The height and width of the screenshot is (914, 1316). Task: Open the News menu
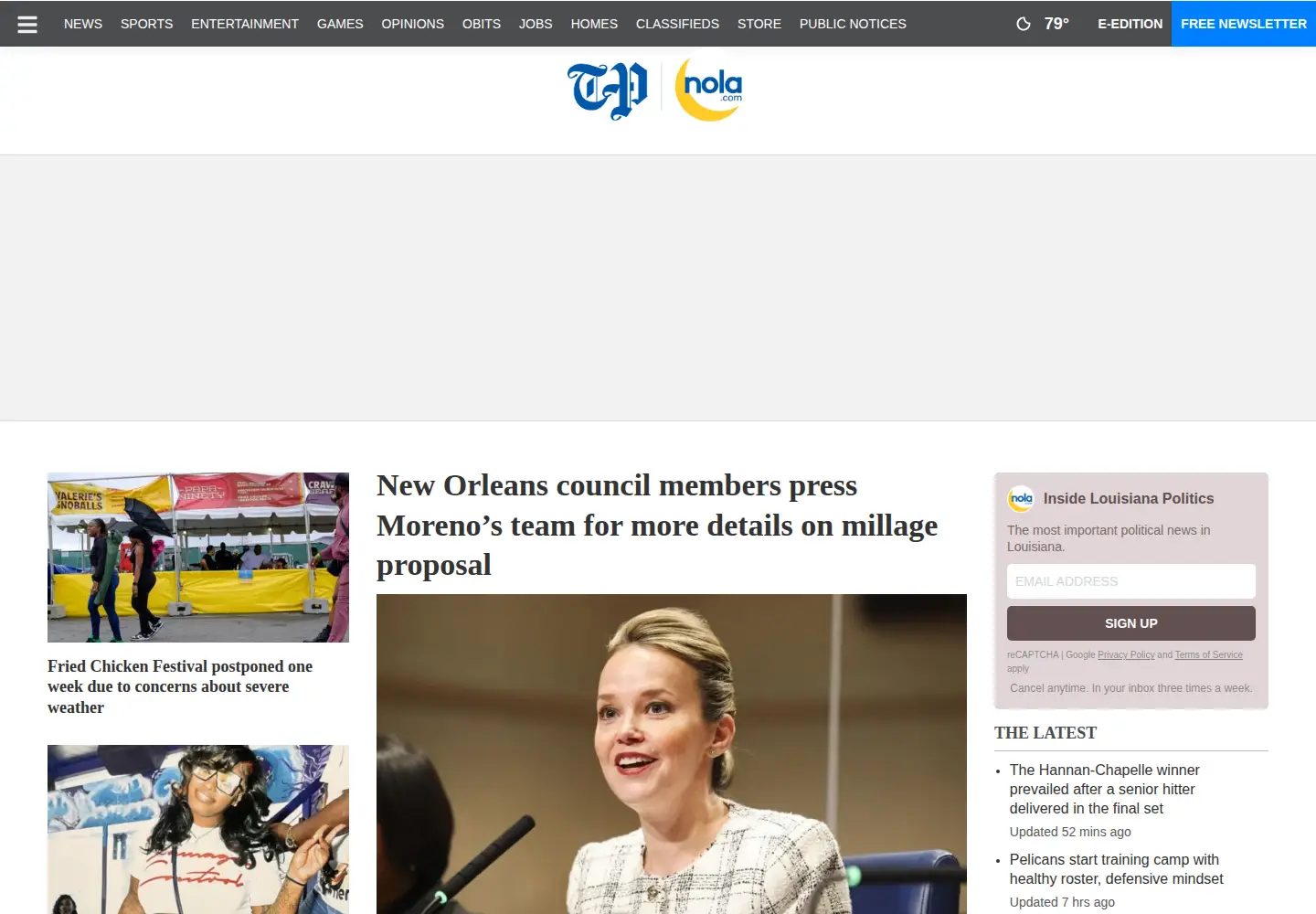(x=83, y=24)
